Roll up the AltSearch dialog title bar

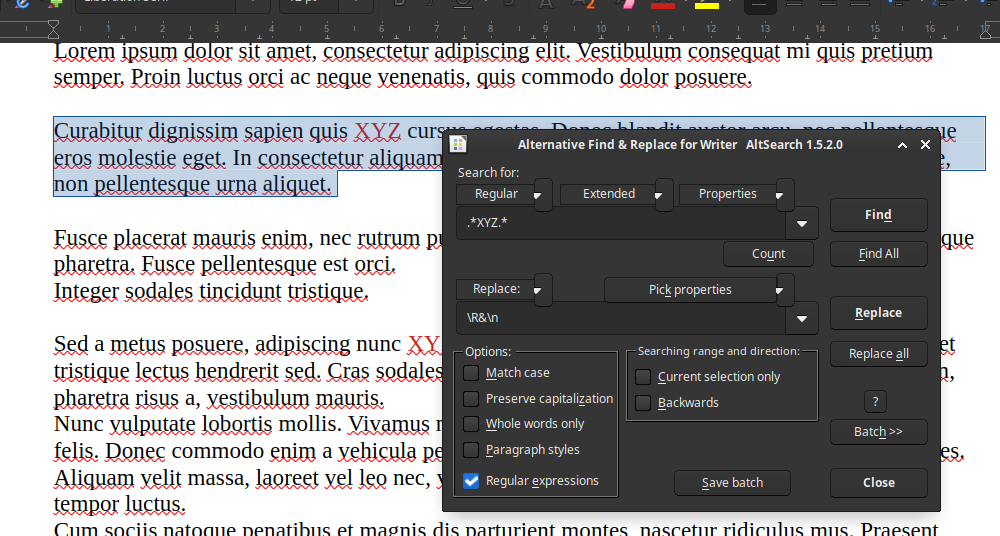pyautogui.click(x=902, y=145)
